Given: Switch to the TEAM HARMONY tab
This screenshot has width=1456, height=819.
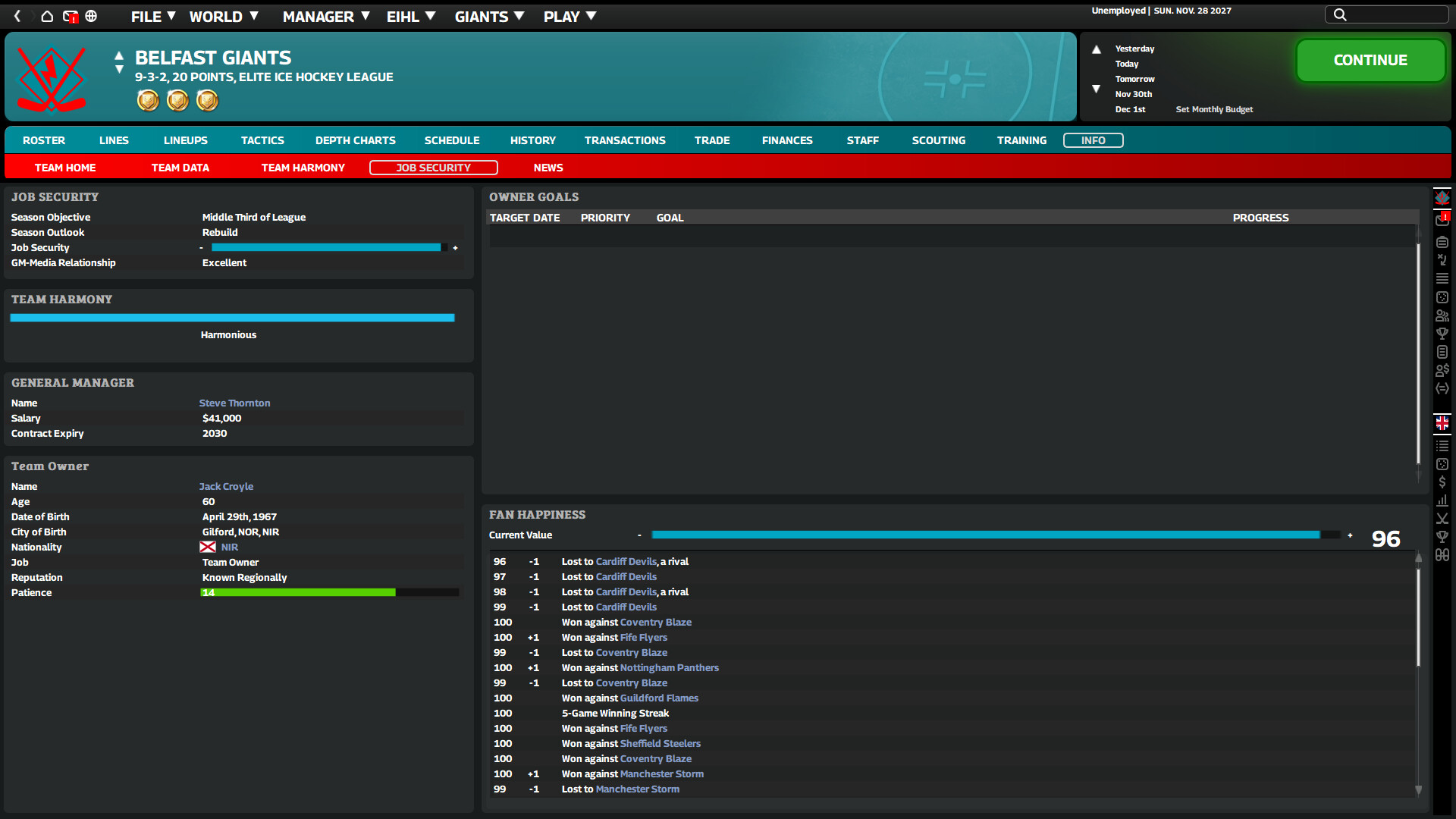Looking at the screenshot, I should pyautogui.click(x=303, y=167).
